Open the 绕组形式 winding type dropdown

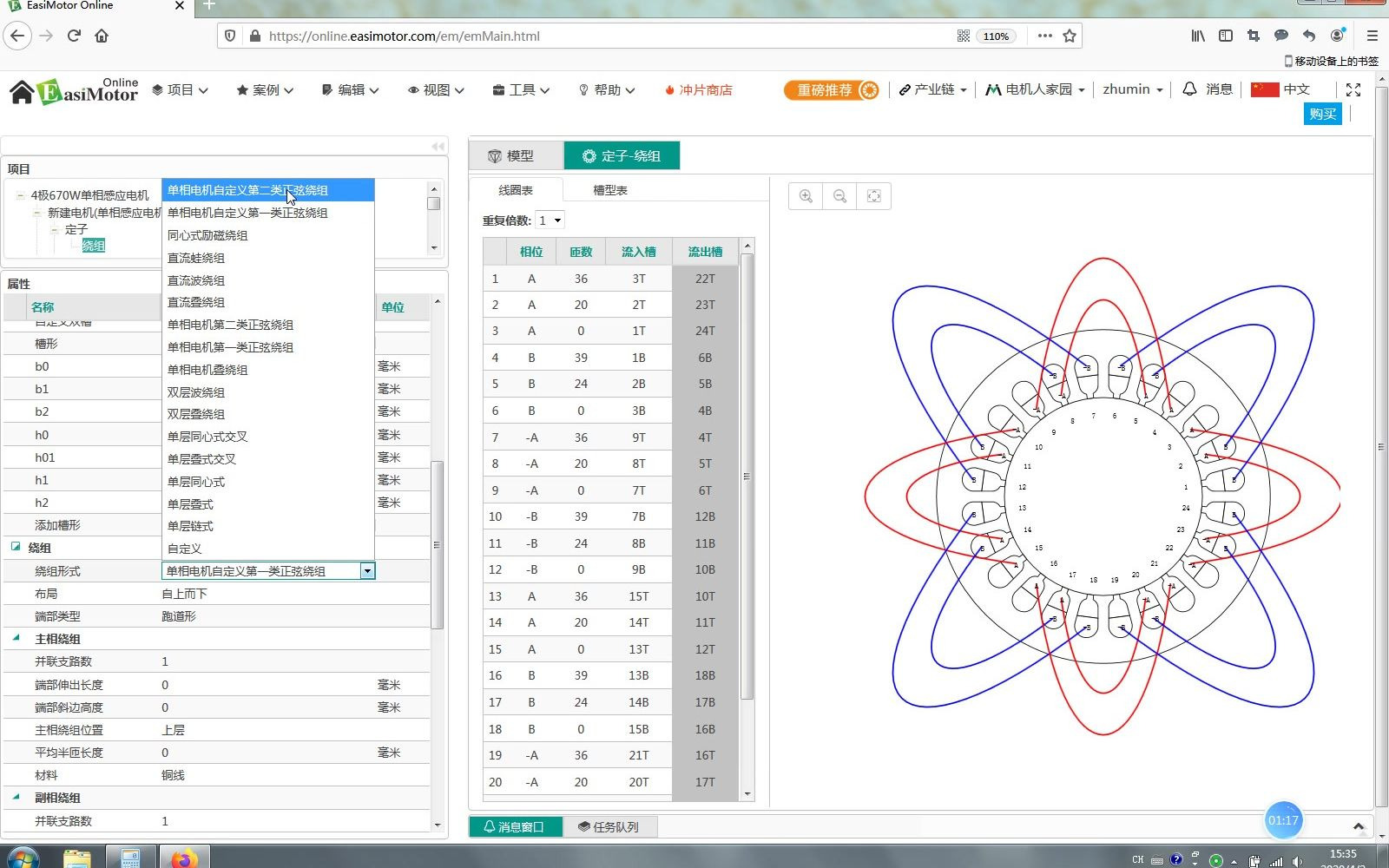coord(368,570)
